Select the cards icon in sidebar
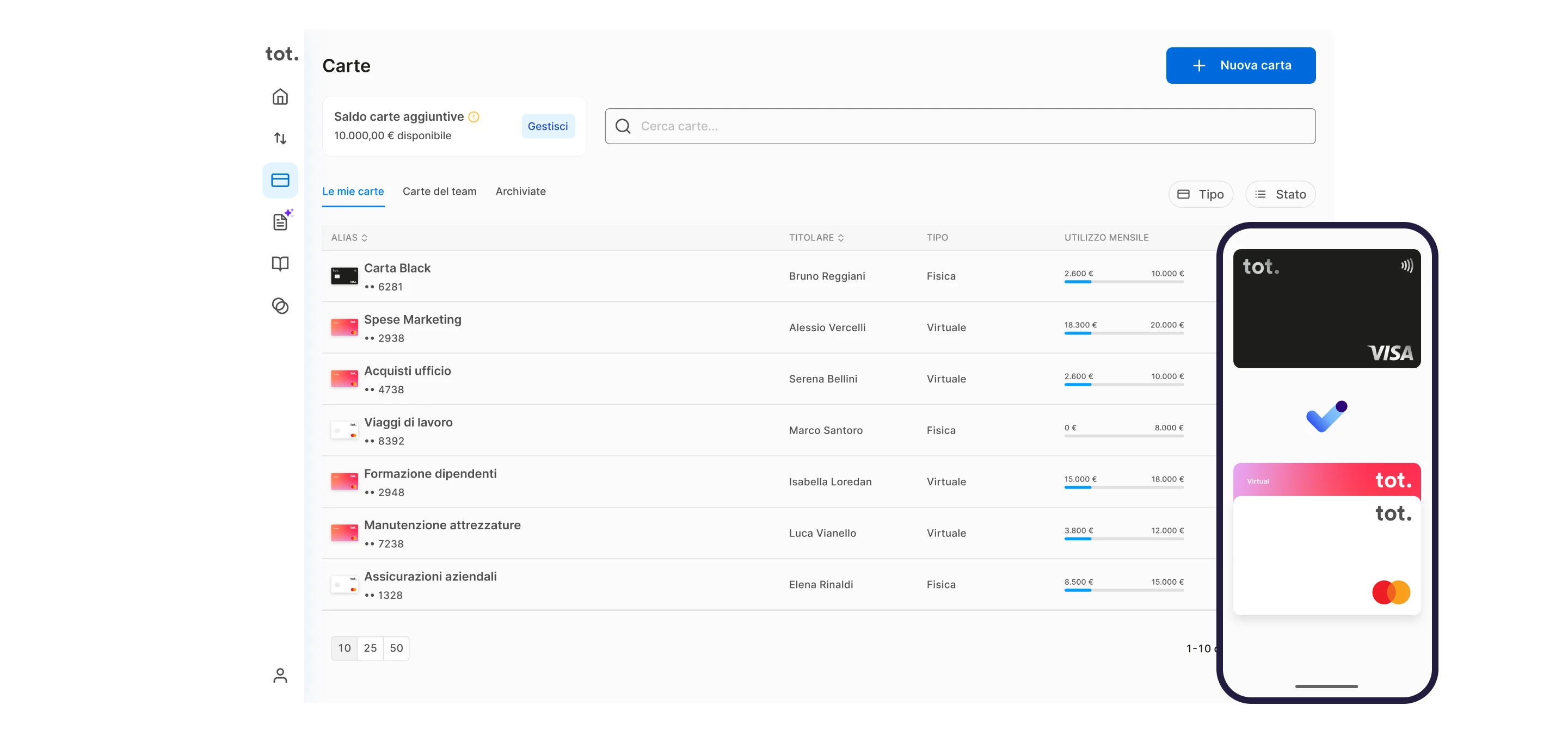1568x755 pixels. (280, 180)
